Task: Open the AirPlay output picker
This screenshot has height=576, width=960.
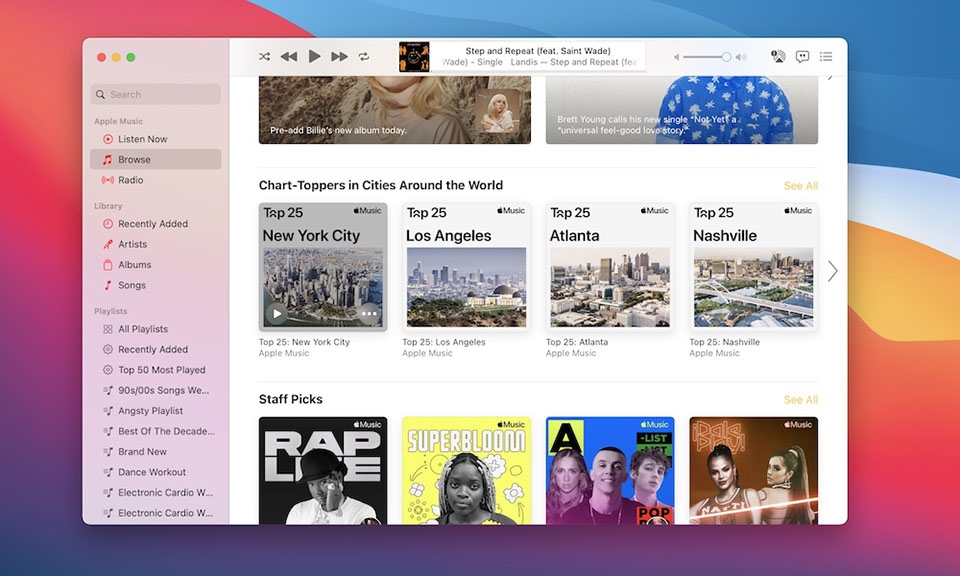Action: click(x=778, y=56)
